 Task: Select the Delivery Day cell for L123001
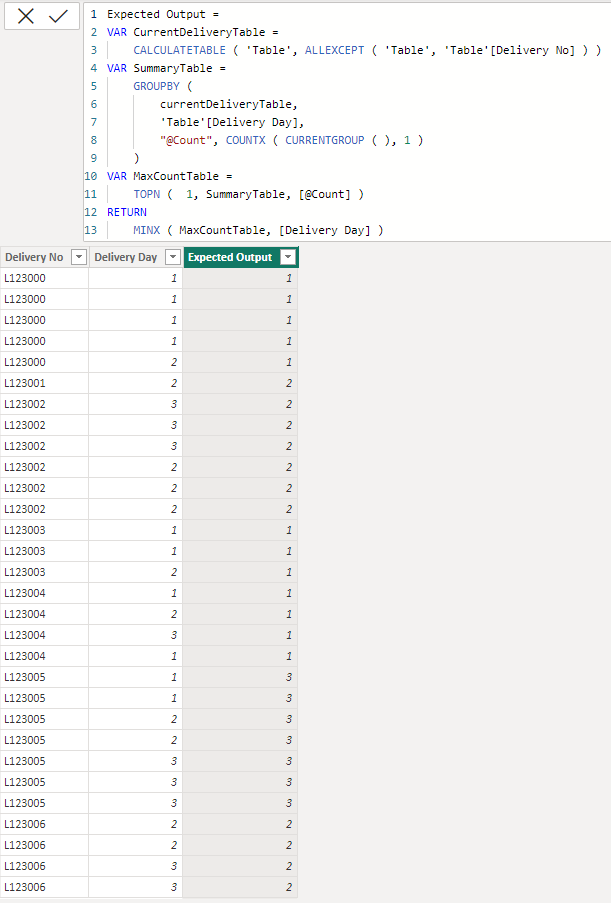(x=135, y=383)
